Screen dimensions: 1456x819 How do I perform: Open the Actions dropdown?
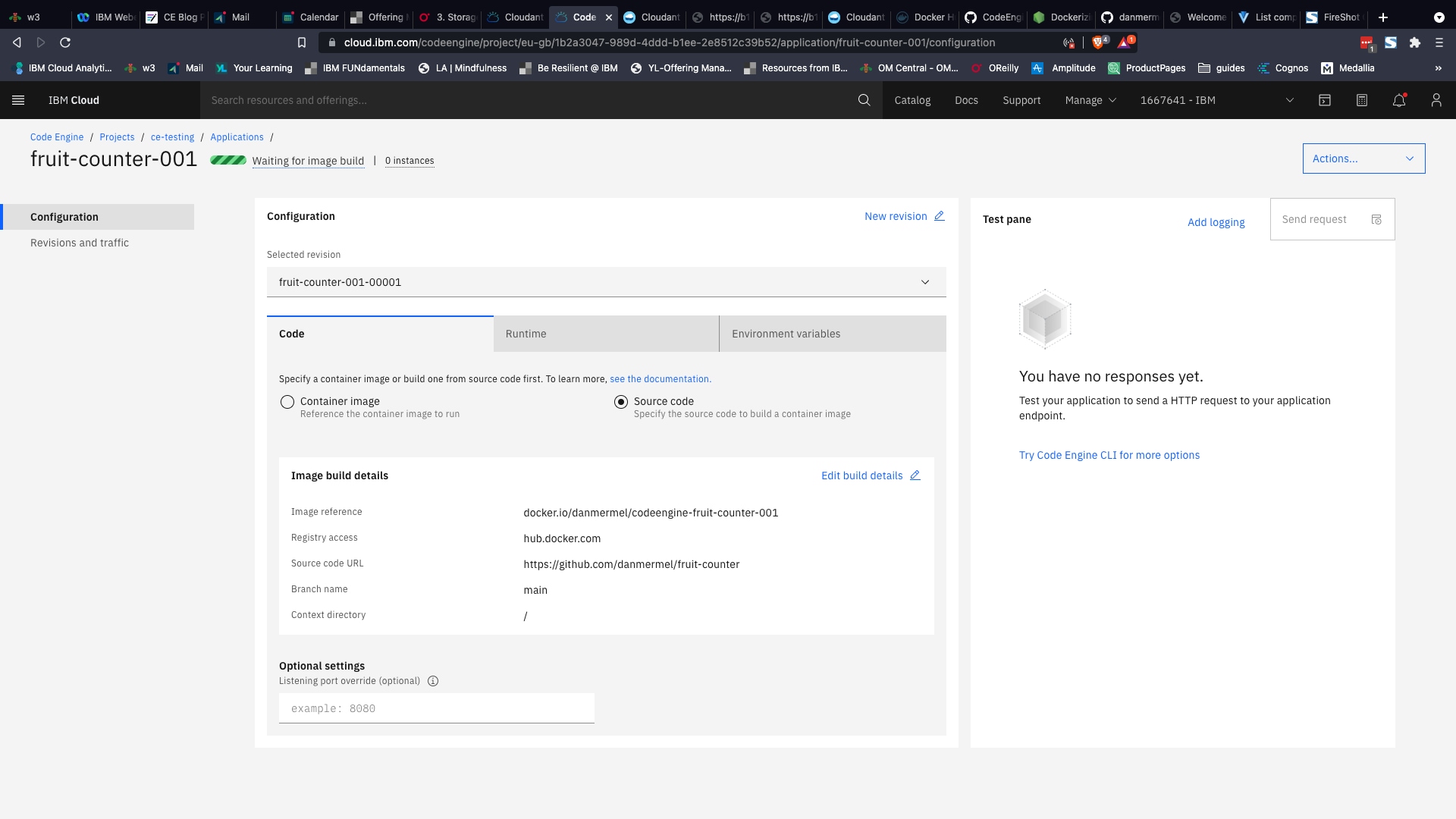pos(1363,158)
